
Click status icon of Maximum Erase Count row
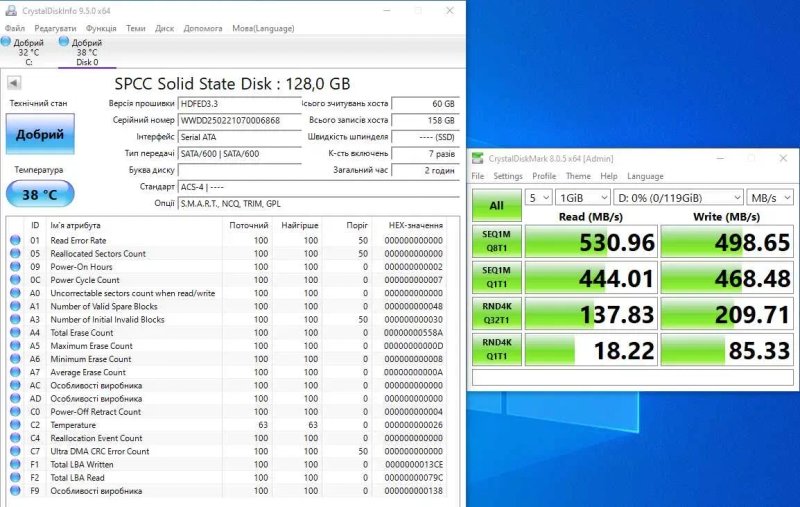(x=15, y=346)
